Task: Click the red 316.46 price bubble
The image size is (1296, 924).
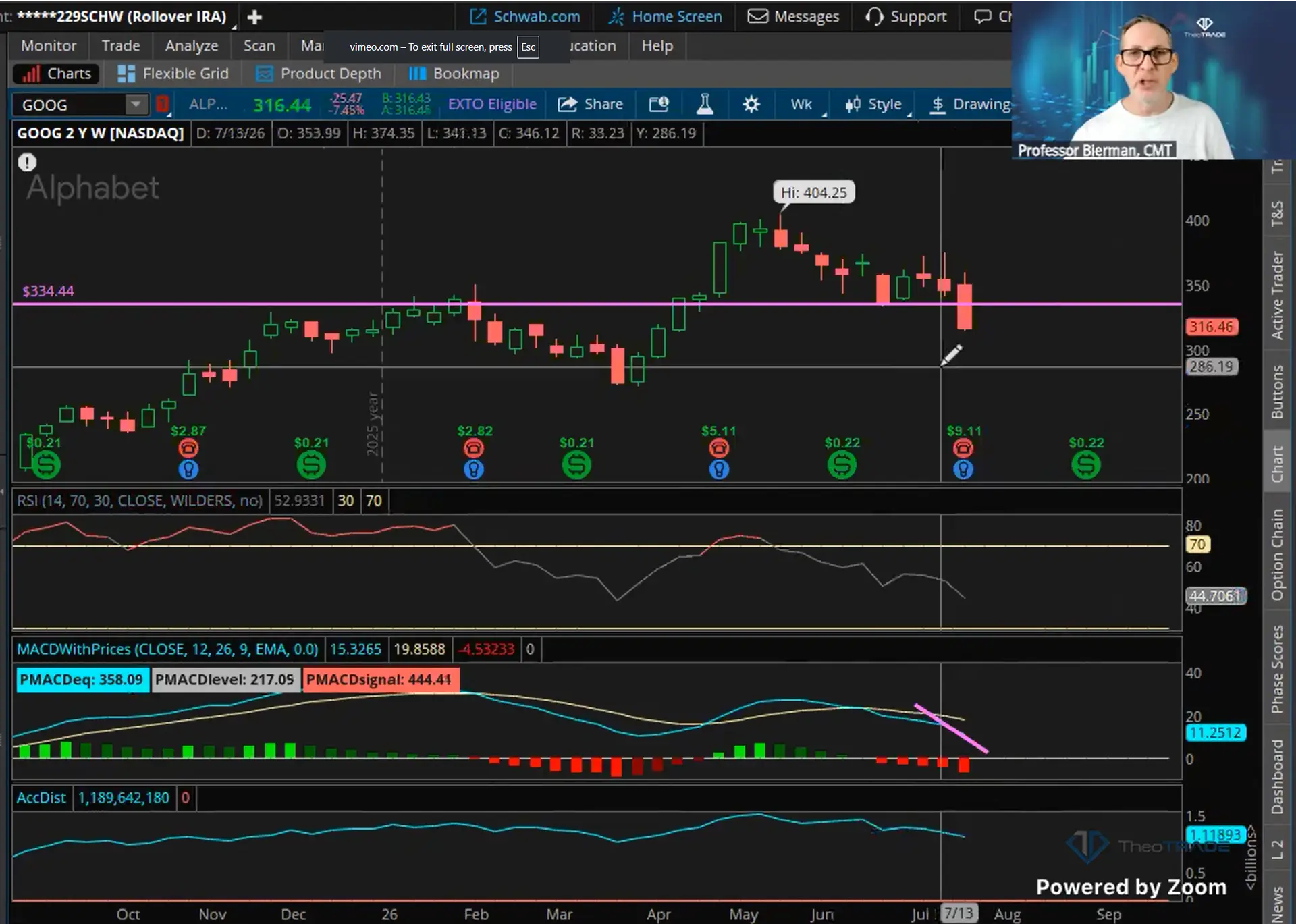Action: 1212,327
